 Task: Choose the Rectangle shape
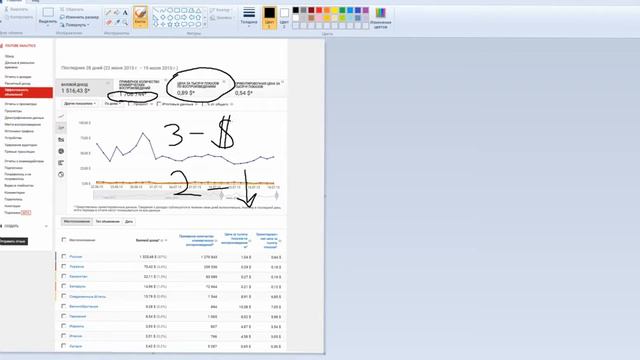(177, 10)
